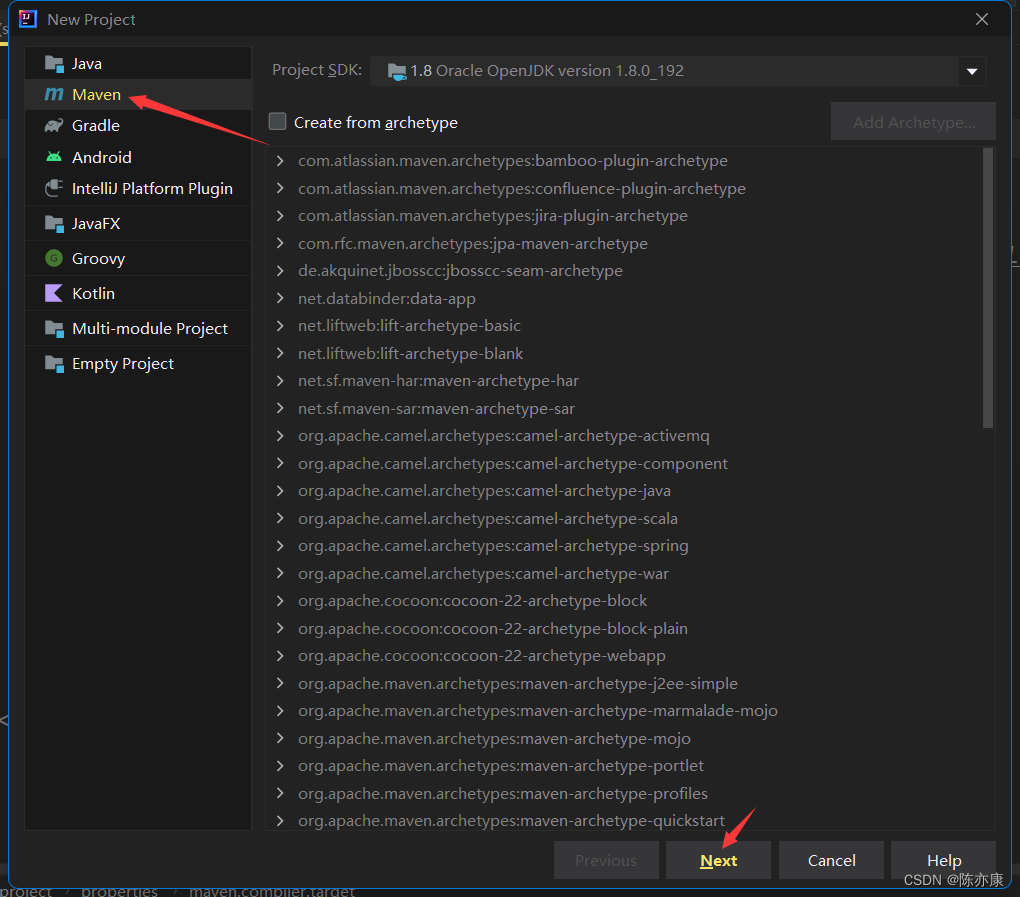Screen dimensions: 1020x897
Task: Click the Multi-module Project folder icon
Action: (x=54, y=328)
